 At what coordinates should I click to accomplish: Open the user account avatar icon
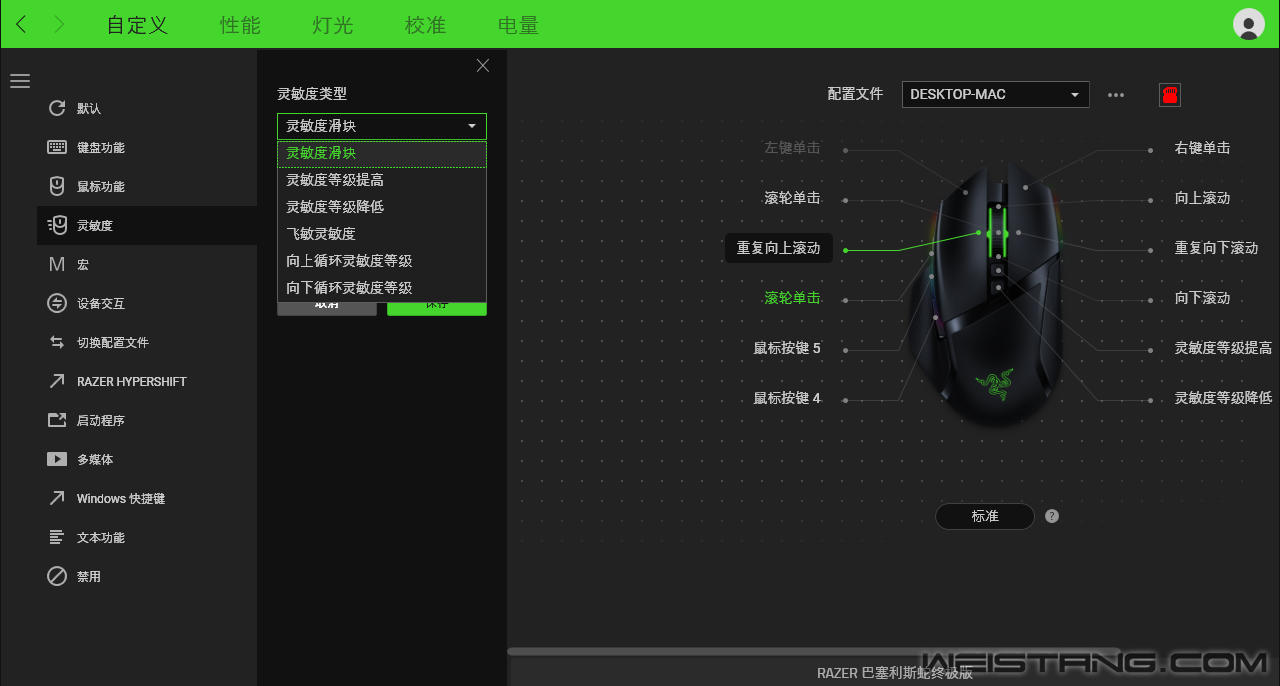[x=1249, y=24]
